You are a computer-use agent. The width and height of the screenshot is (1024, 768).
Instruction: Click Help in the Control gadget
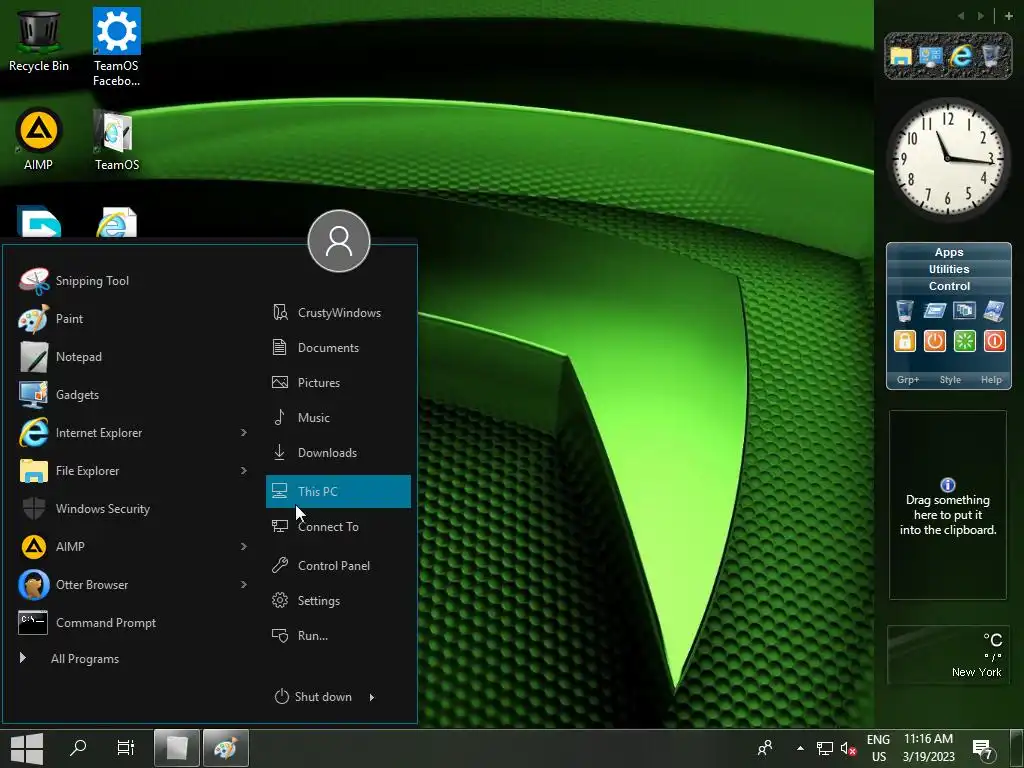click(x=991, y=379)
